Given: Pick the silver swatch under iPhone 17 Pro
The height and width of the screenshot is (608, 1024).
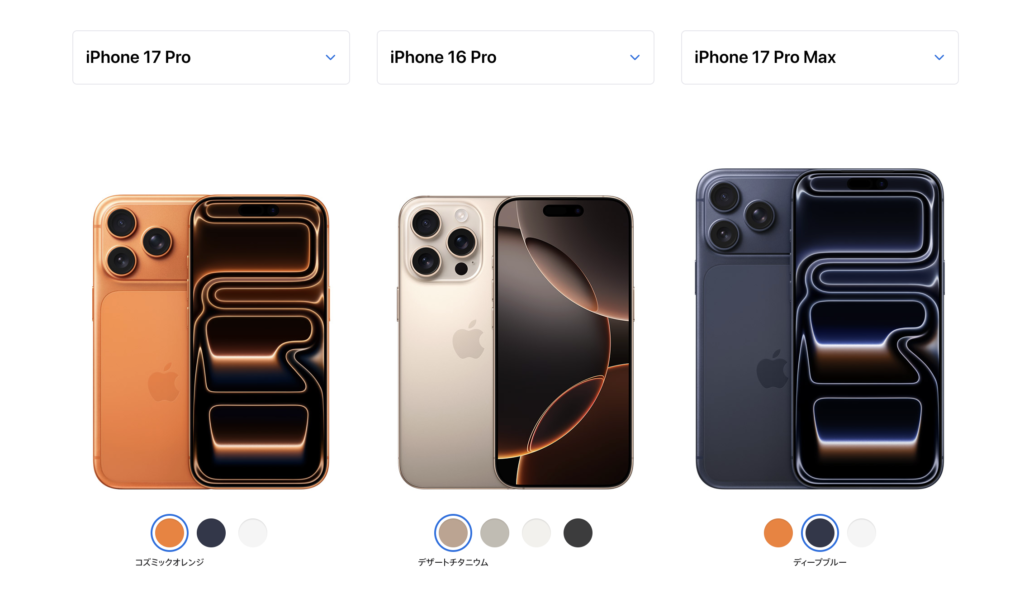Looking at the screenshot, I should [253, 533].
